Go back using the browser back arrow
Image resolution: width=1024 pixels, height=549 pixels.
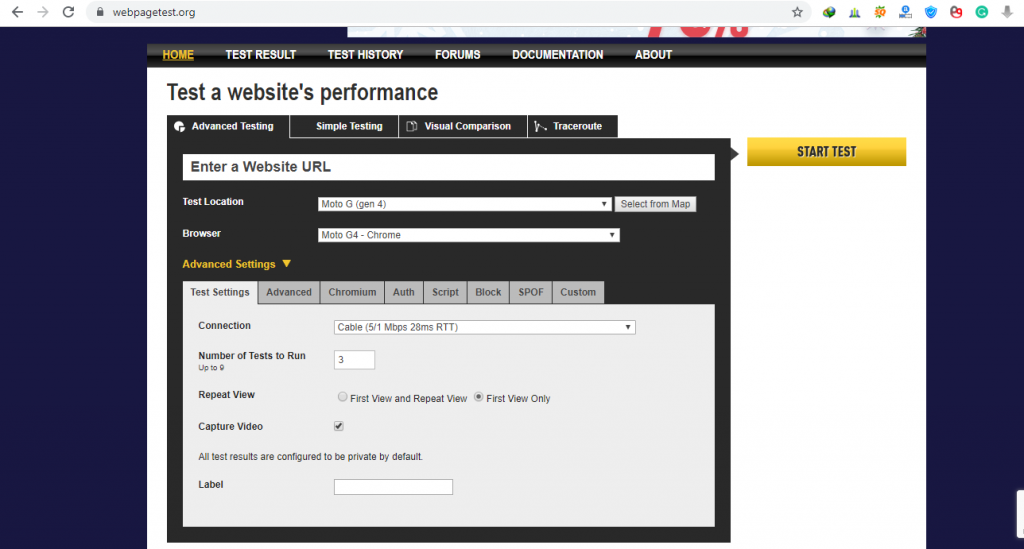18,12
